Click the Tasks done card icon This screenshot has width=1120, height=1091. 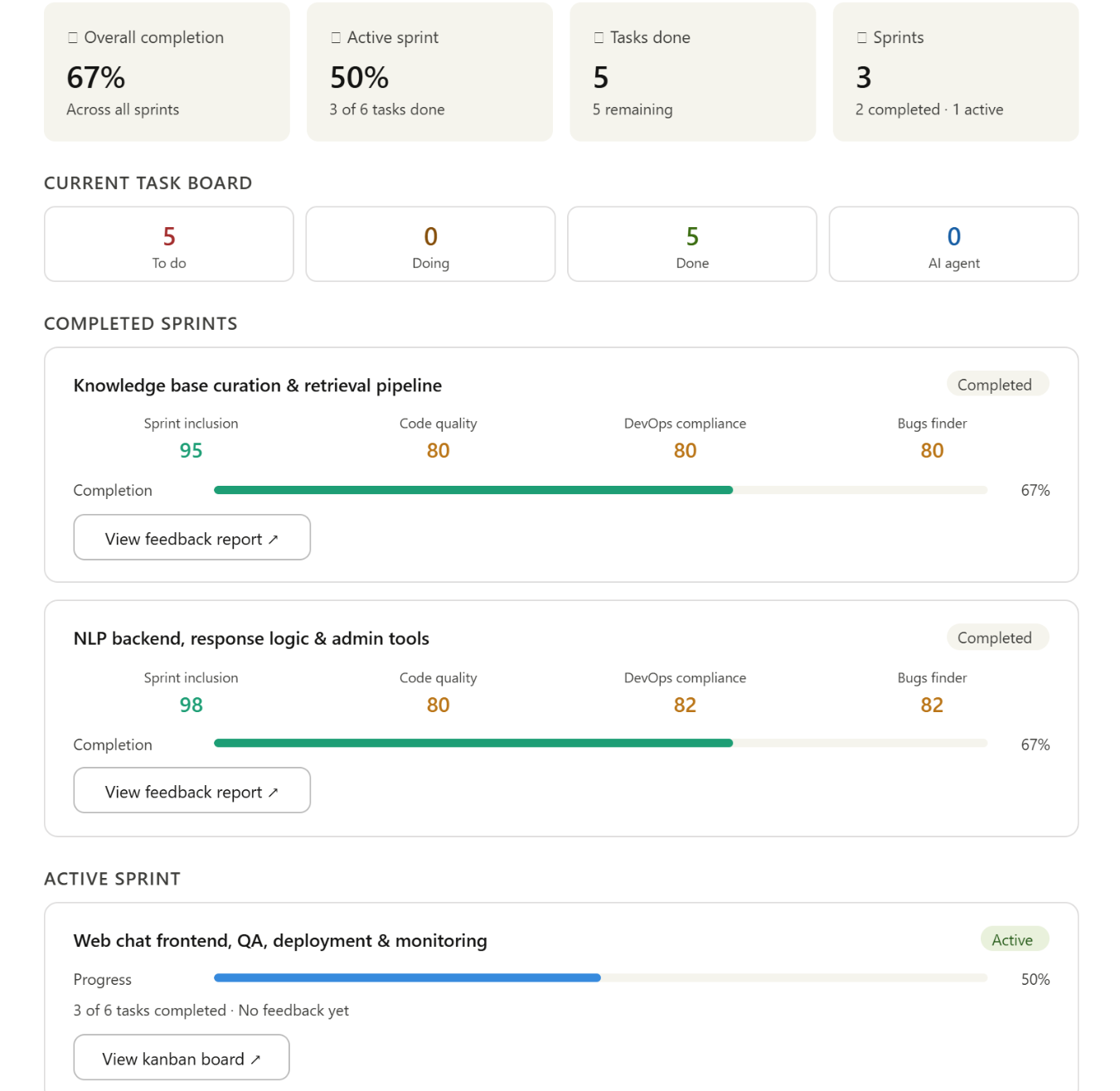[x=599, y=38]
